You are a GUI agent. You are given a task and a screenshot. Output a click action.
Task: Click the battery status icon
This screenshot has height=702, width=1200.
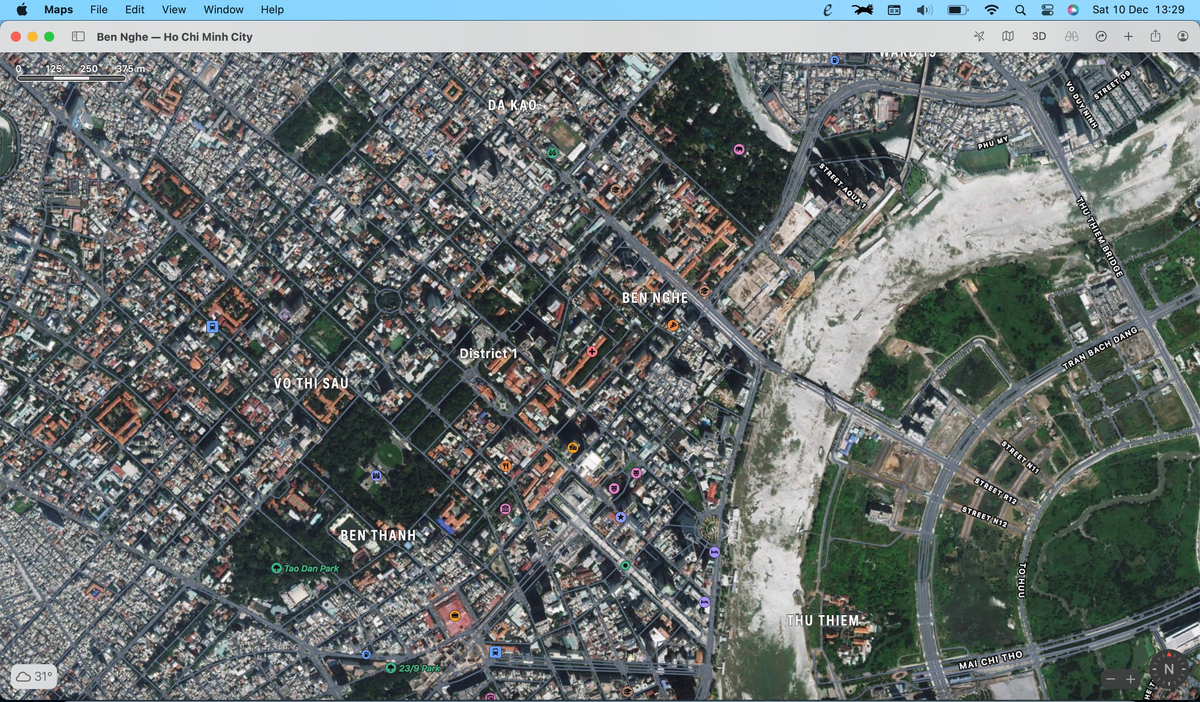coord(957,9)
